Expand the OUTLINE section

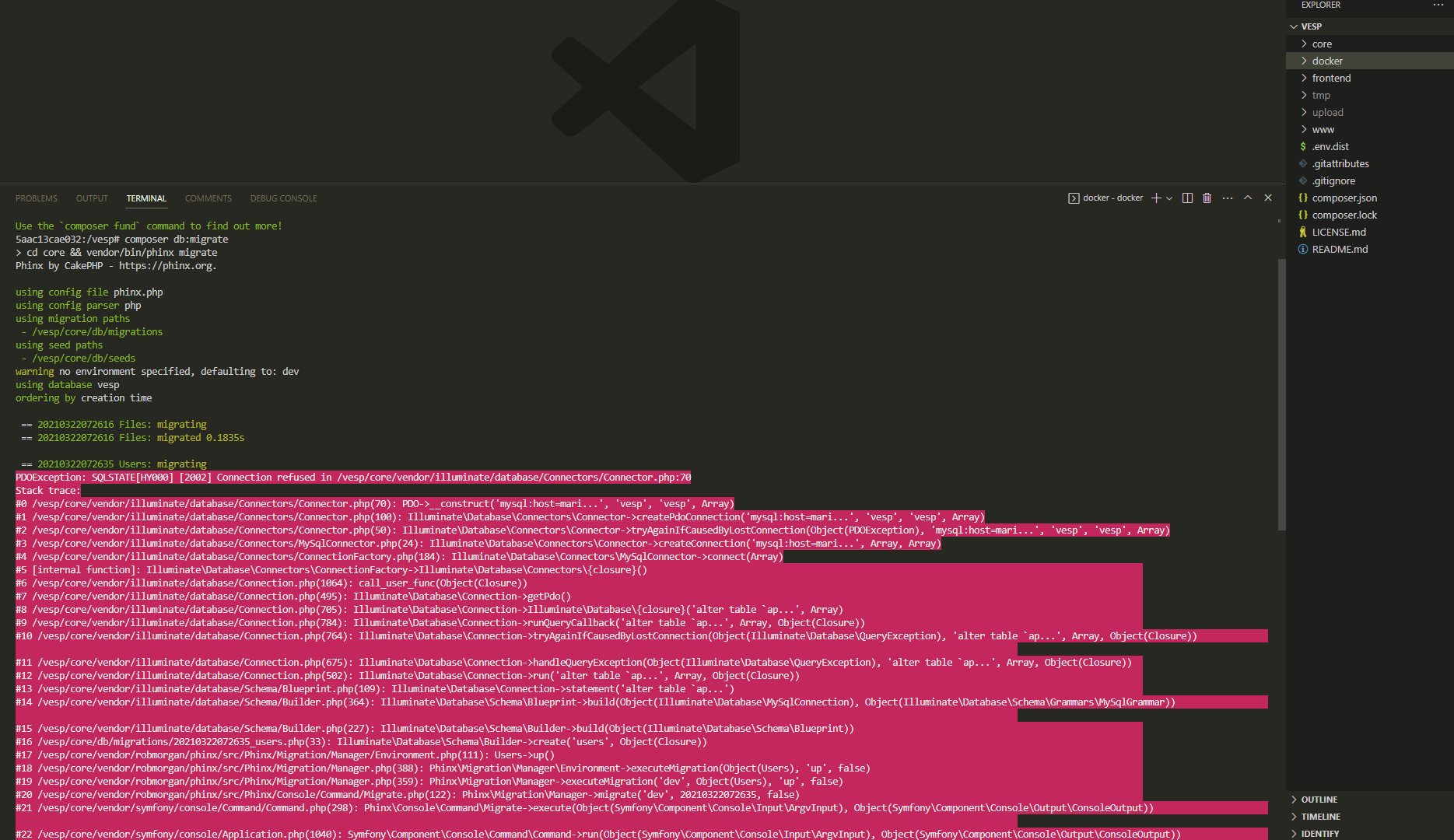click(x=1319, y=800)
